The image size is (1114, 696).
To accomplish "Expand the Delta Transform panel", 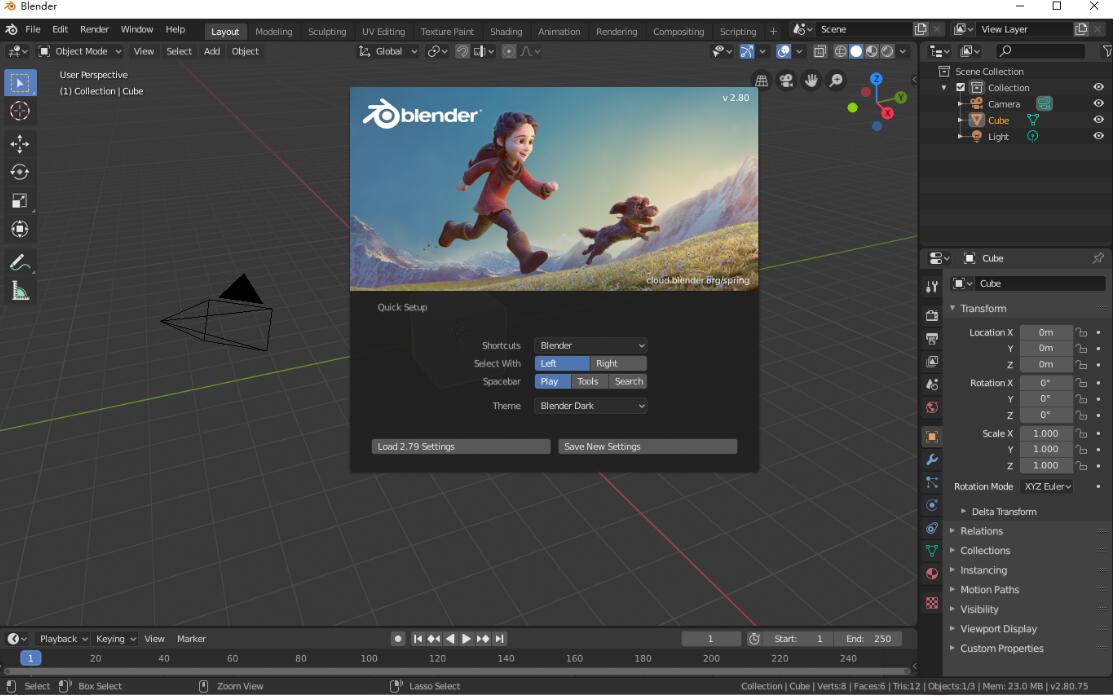I will point(1003,512).
